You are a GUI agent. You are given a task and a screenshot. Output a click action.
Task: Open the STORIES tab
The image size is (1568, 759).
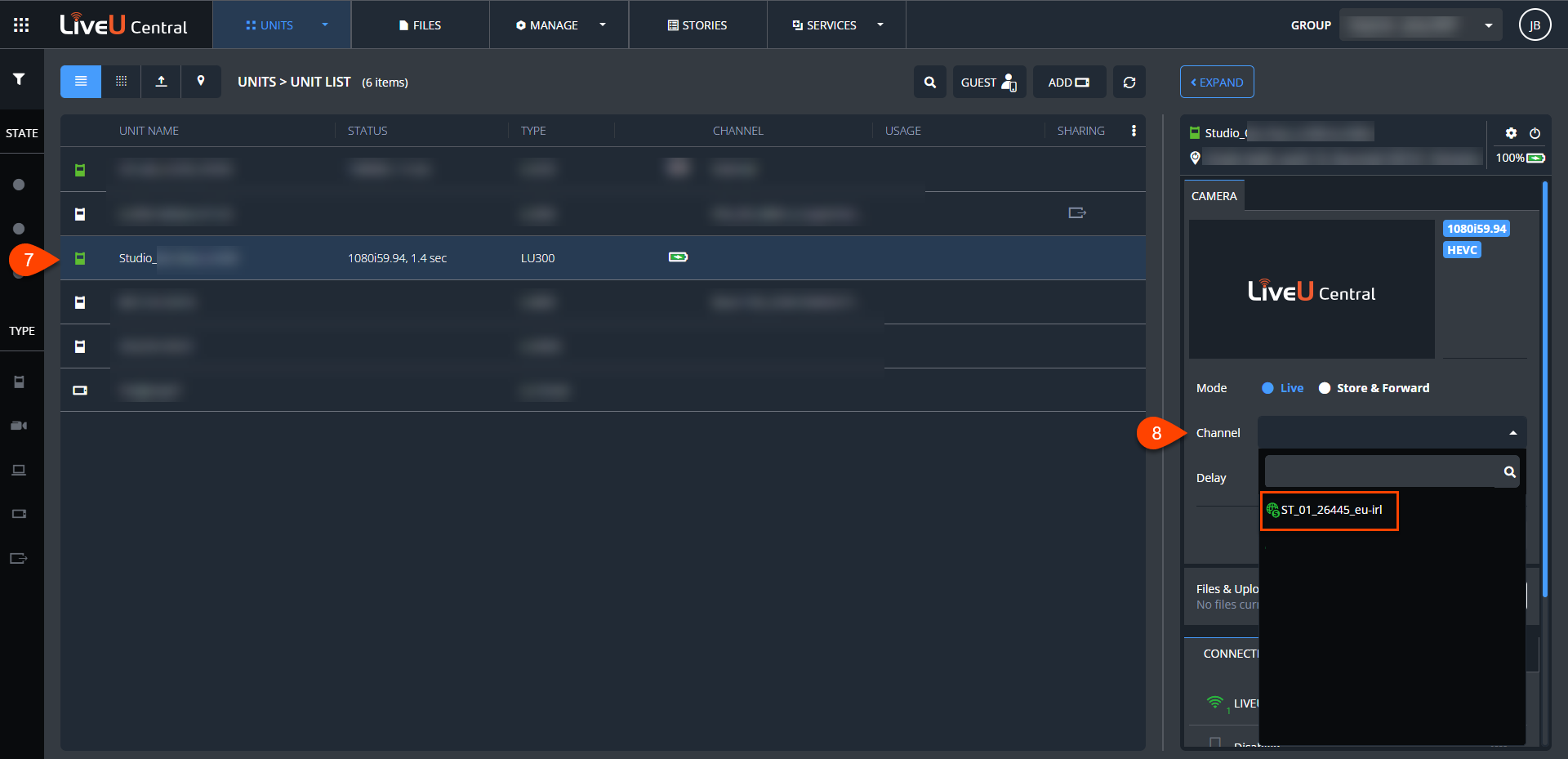pos(697,25)
